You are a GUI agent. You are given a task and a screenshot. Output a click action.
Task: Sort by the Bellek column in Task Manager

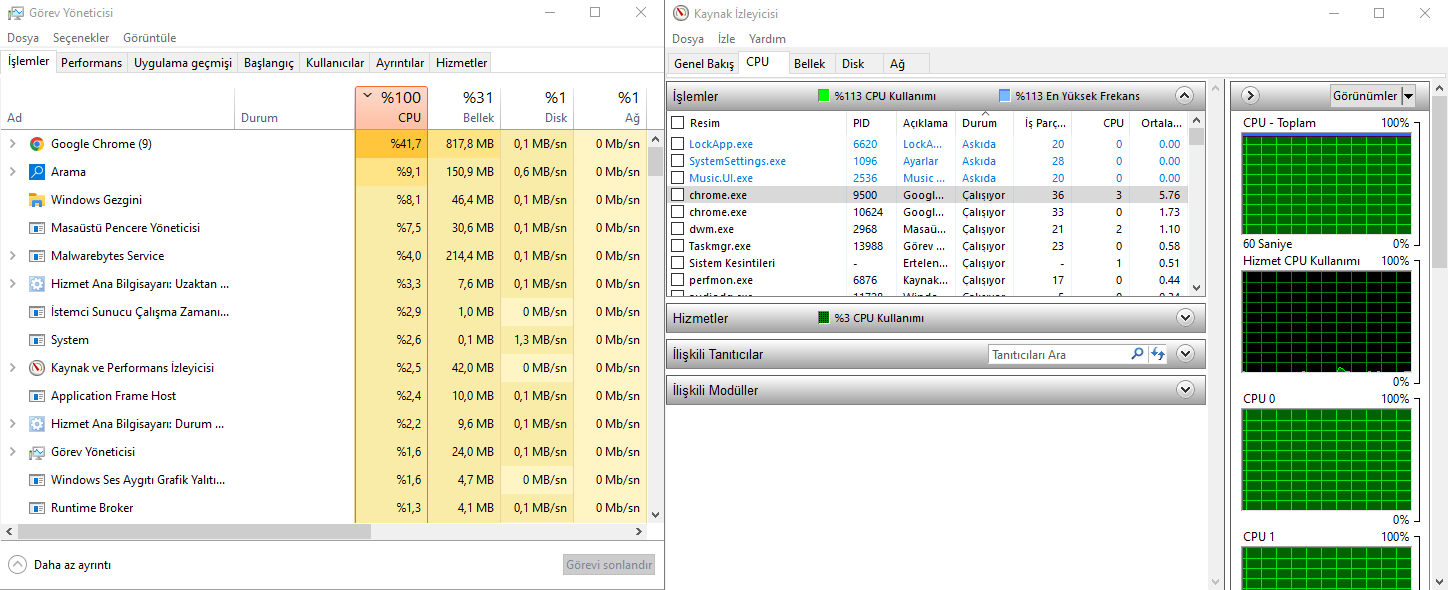tap(464, 107)
